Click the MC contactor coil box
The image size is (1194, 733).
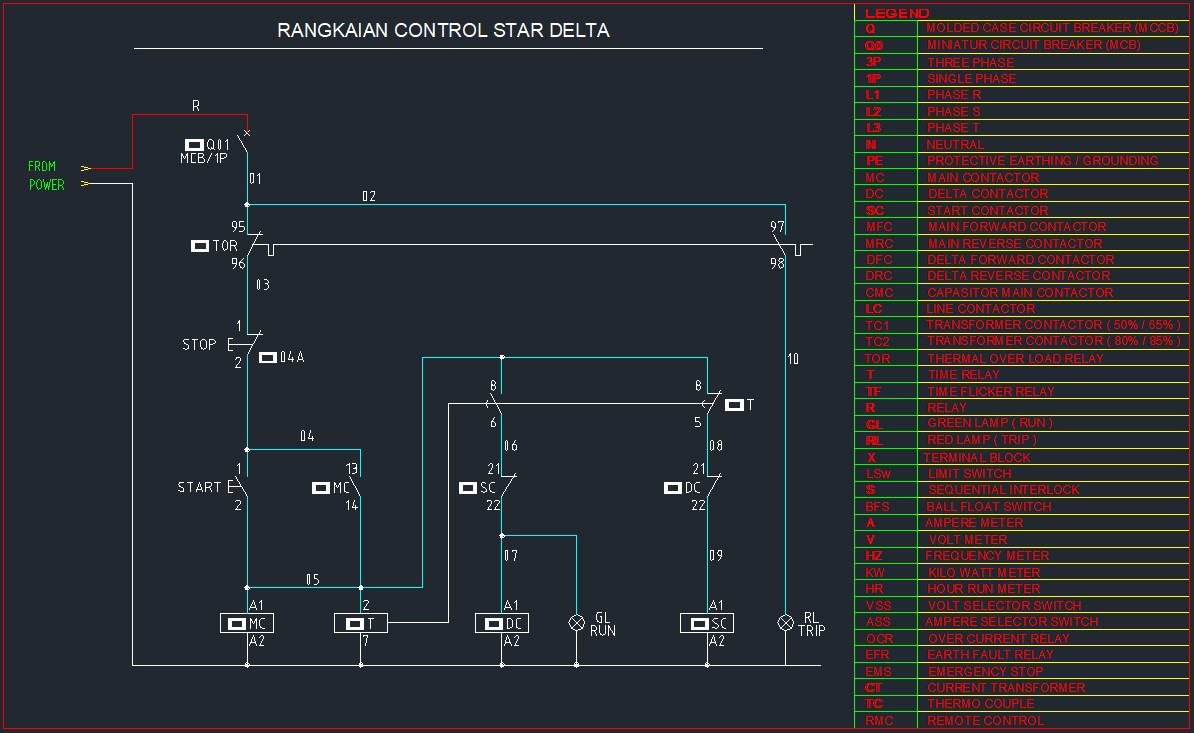[247, 623]
